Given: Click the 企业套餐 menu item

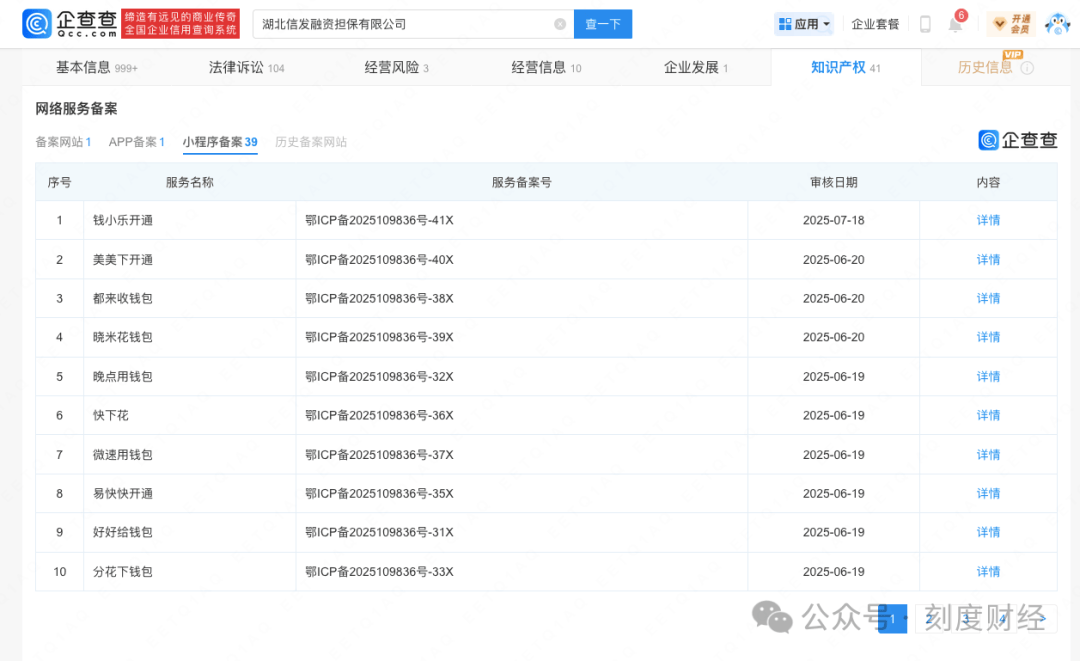Looking at the screenshot, I should click(875, 23).
